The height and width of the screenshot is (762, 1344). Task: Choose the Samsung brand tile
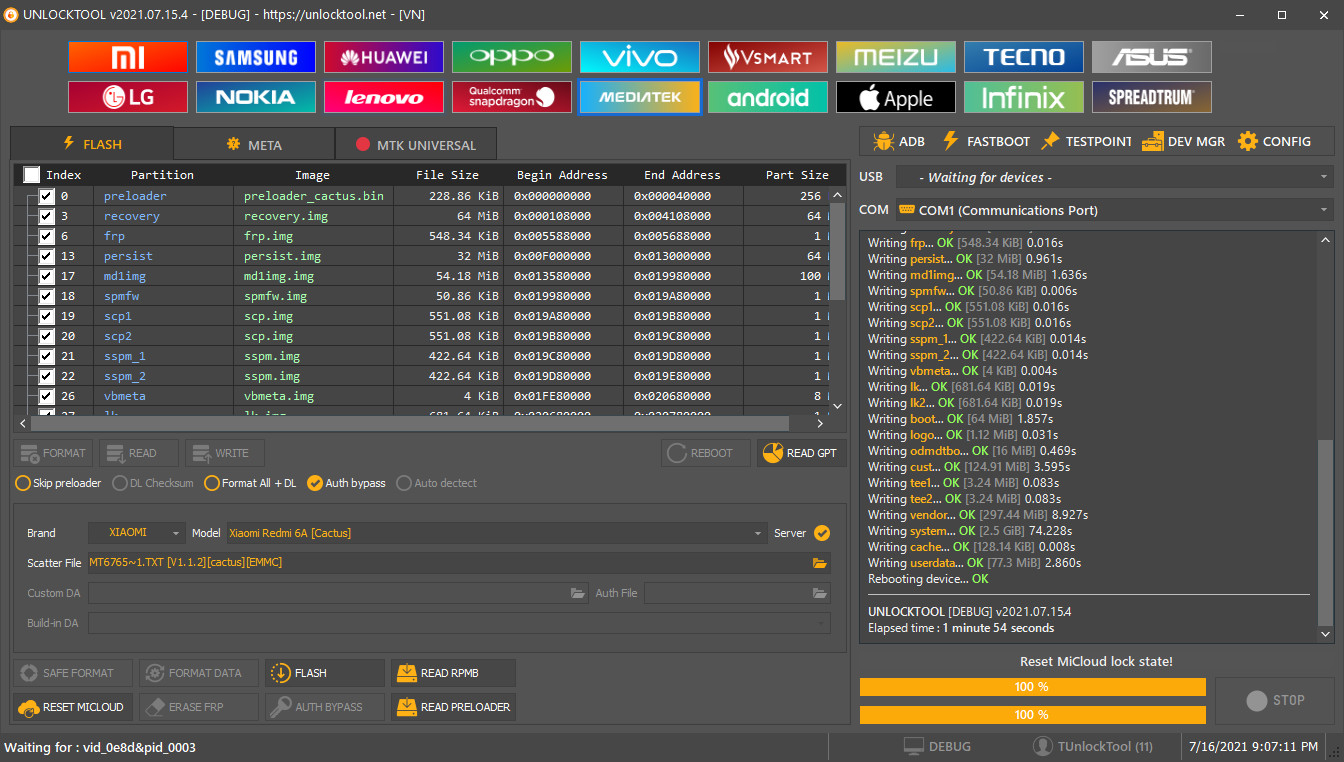click(x=256, y=57)
